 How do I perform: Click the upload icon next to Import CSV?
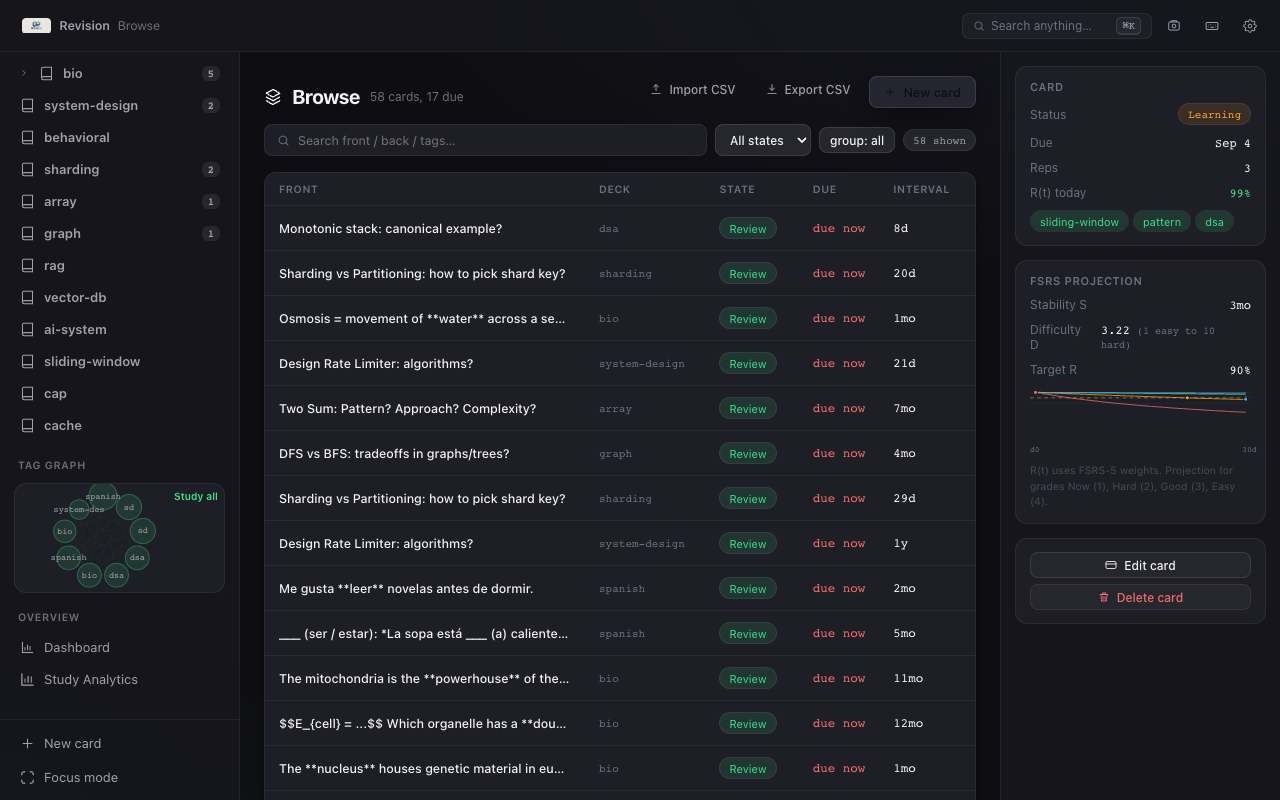point(656,89)
